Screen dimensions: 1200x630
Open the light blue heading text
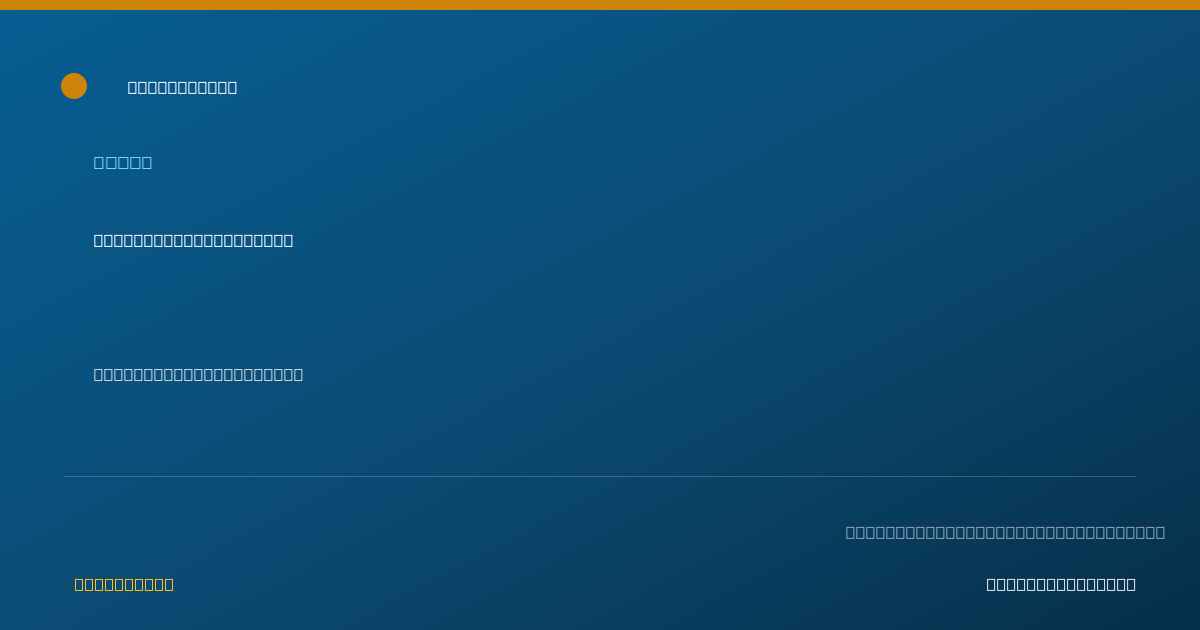tap(123, 162)
